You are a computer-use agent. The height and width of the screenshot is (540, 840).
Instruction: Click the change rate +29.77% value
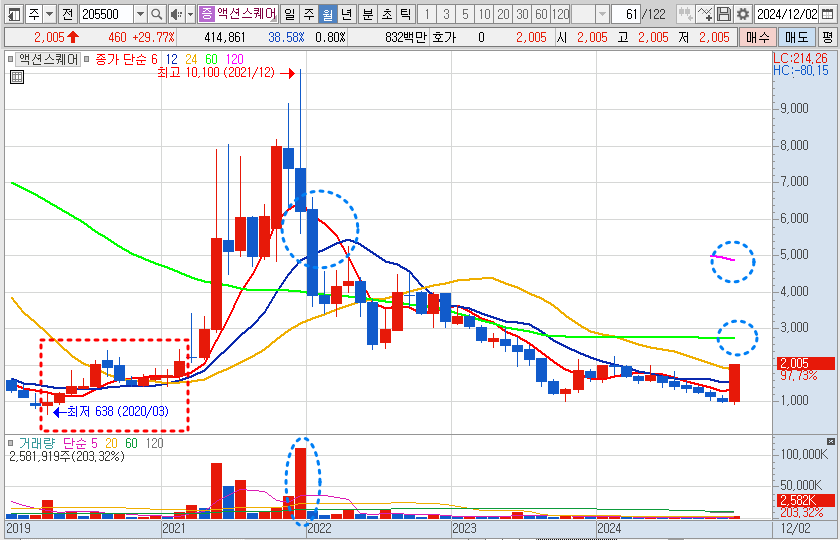[x=154, y=38]
